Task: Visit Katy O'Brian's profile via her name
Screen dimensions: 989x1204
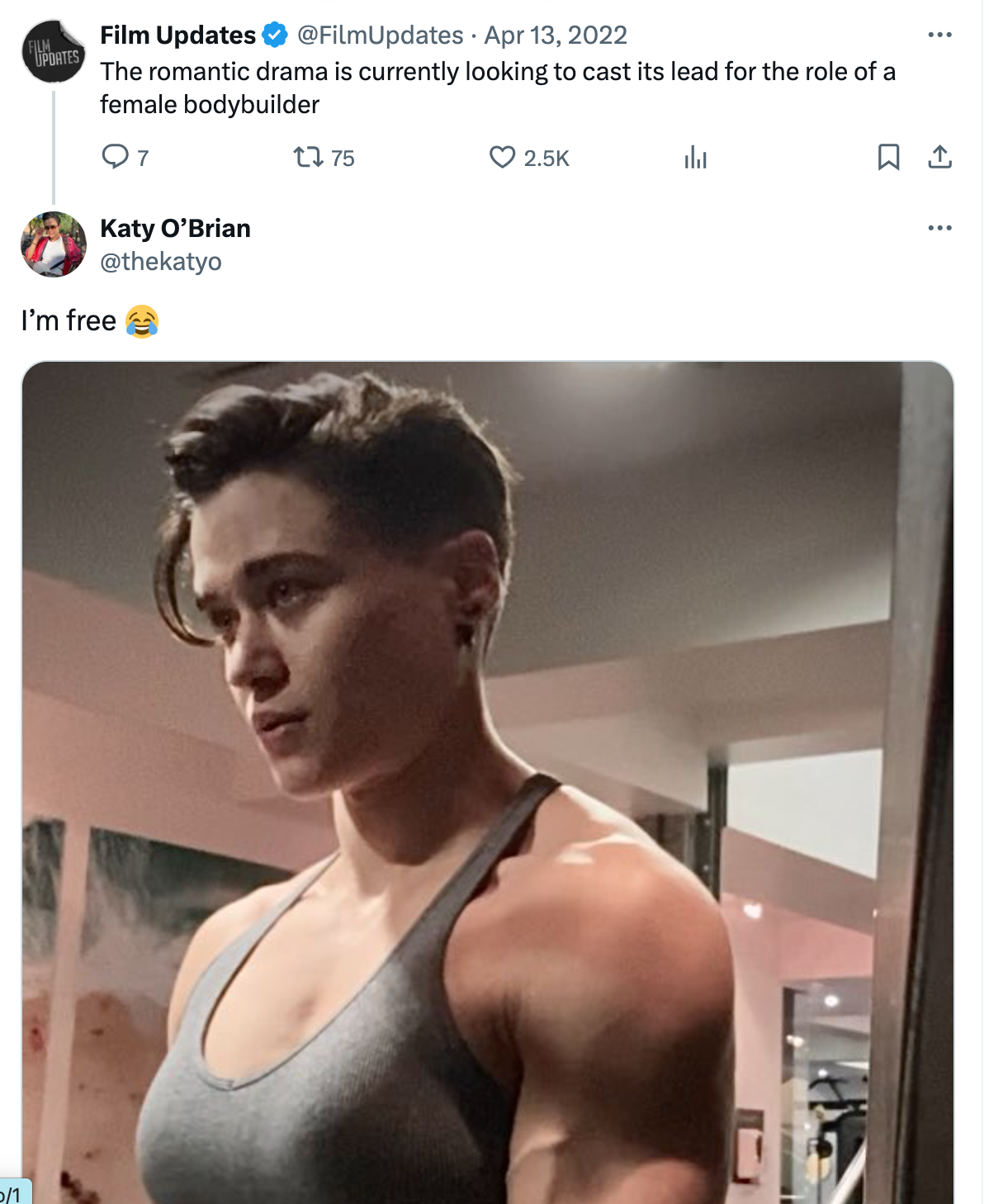Action: click(x=175, y=228)
